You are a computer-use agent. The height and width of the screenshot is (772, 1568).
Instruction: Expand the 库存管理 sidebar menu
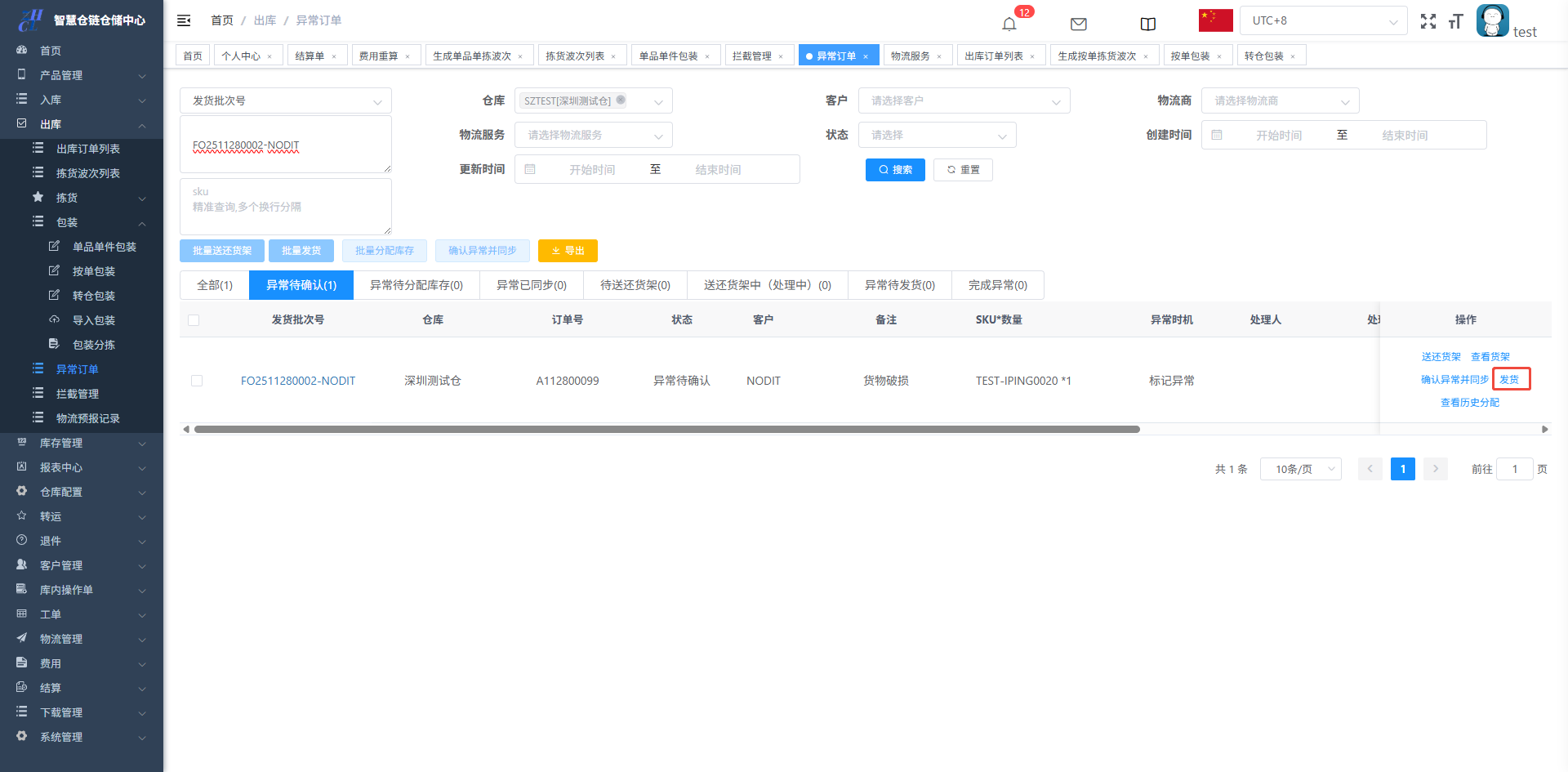tap(82, 443)
